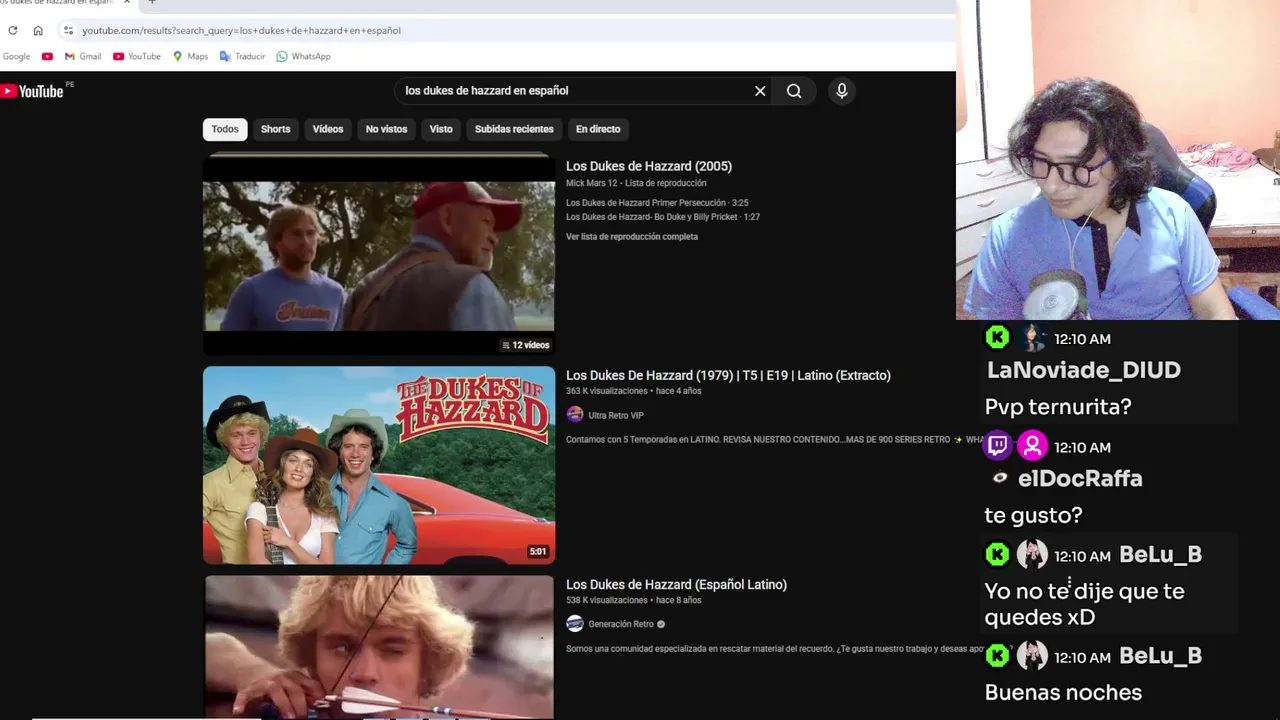The height and width of the screenshot is (720, 1280).
Task: Open title Los Dukes de Hazzard (Español Latino)
Action: pyautogui.click(x=676, y=584)
